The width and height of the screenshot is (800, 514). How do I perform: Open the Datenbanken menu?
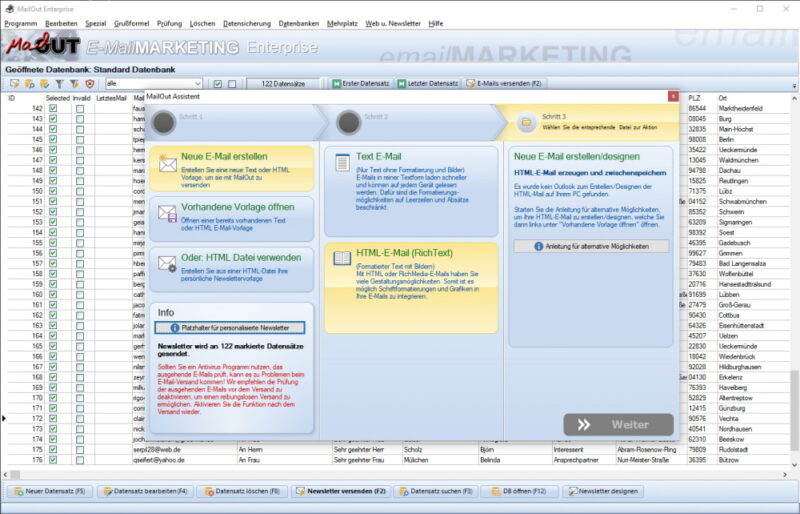(x=299, y=23)
